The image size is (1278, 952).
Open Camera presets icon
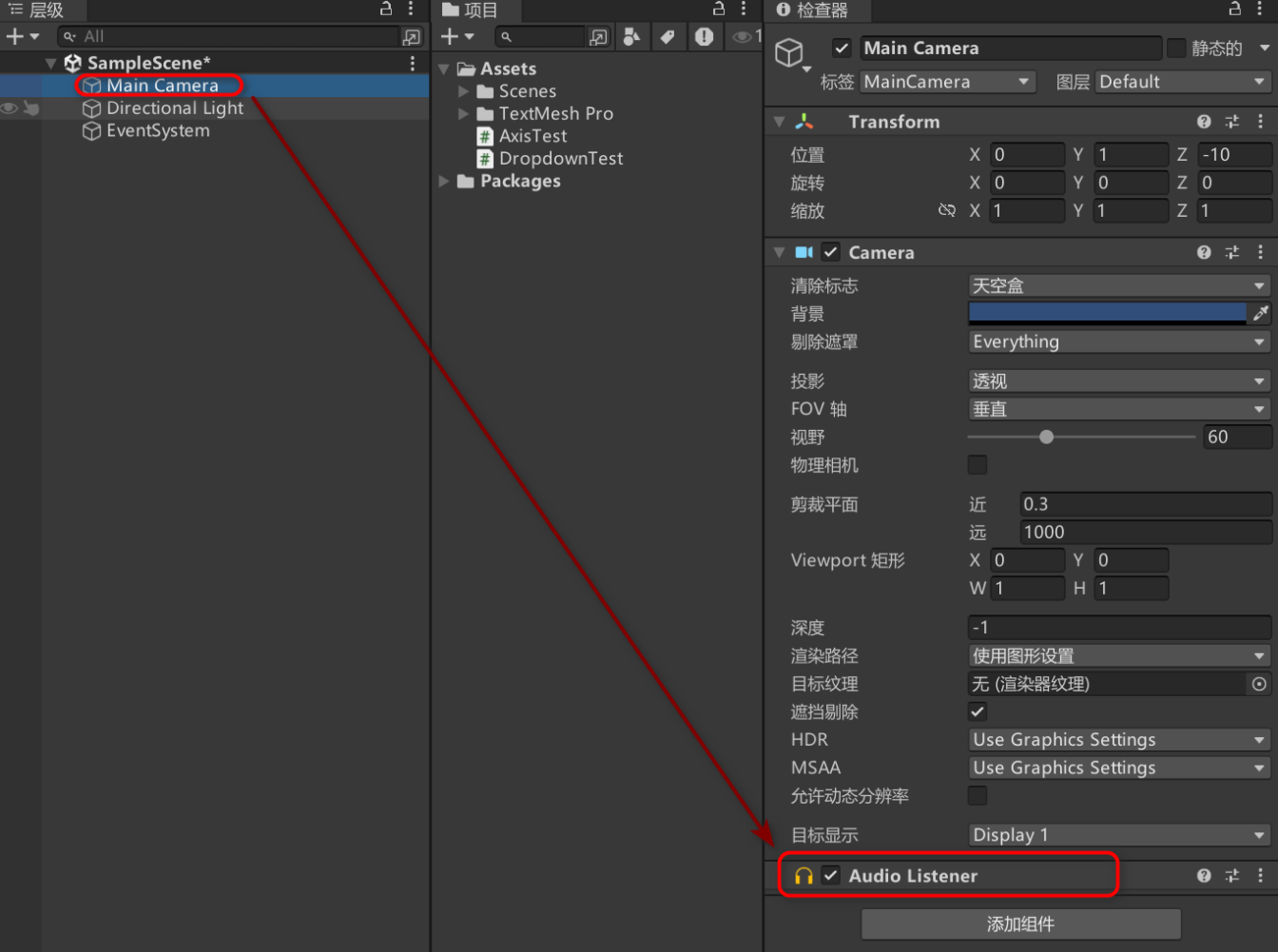pyautogui.click(x=1232, y=252)
